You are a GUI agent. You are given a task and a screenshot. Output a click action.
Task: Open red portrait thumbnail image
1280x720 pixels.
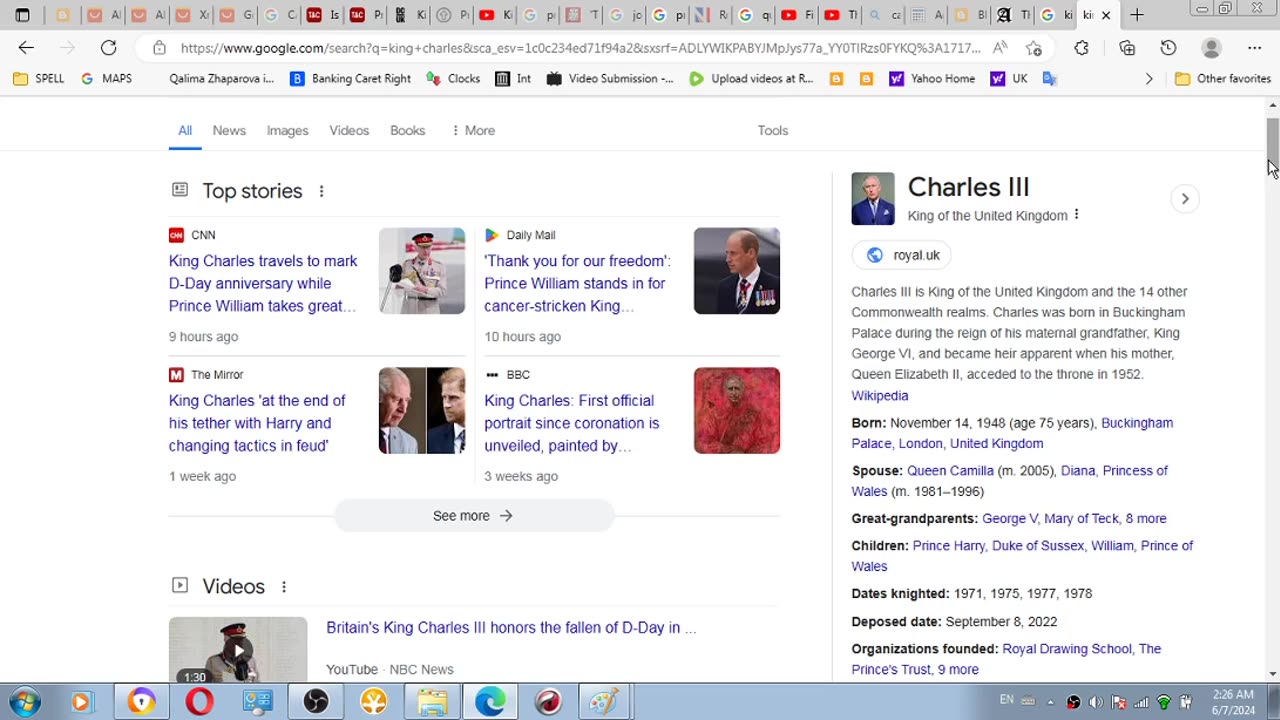737,411
